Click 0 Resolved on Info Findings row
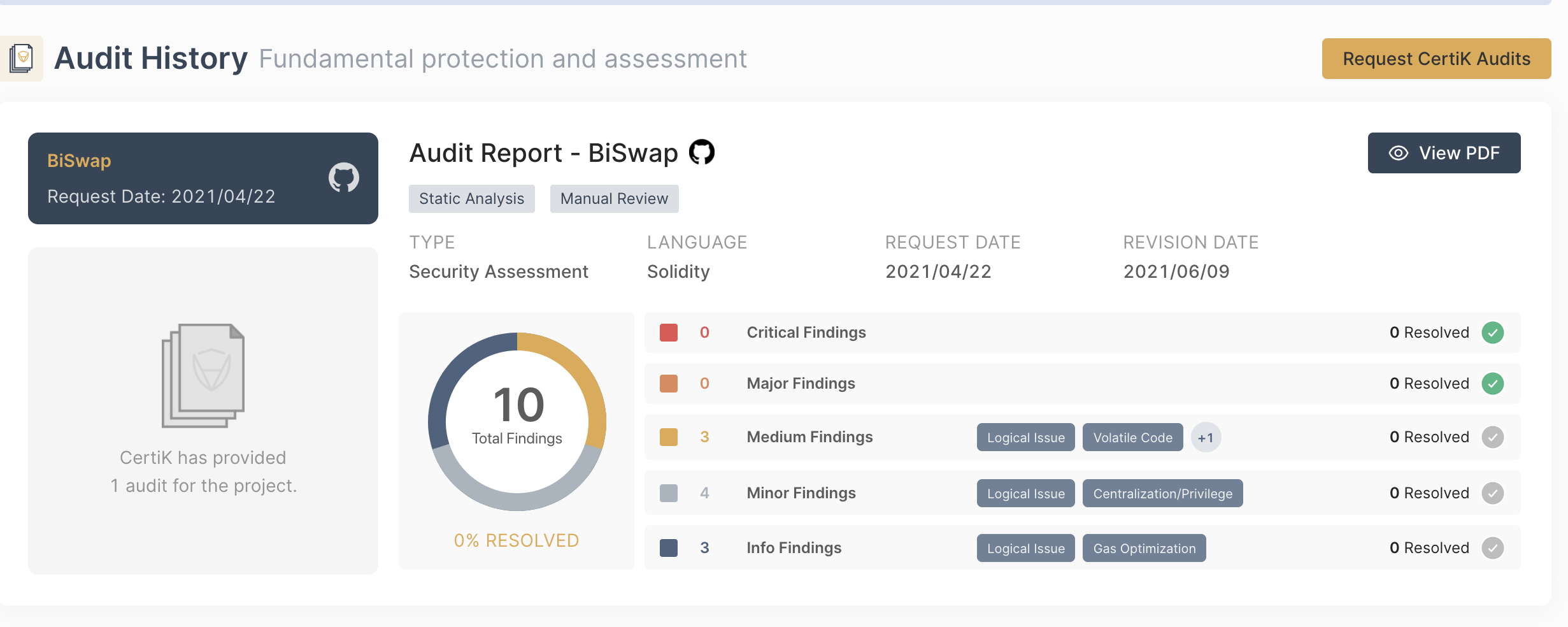 point(1429,548)
